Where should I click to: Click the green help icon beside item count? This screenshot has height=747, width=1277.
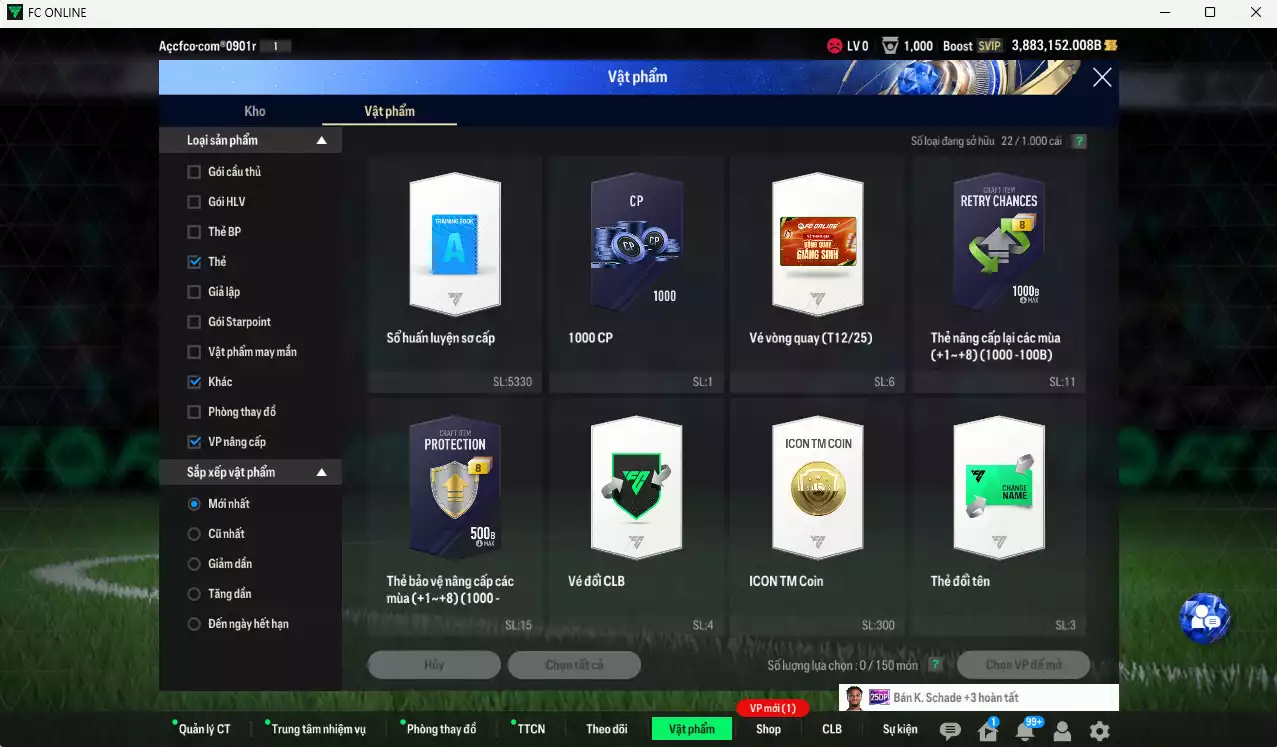[1079, 142]
